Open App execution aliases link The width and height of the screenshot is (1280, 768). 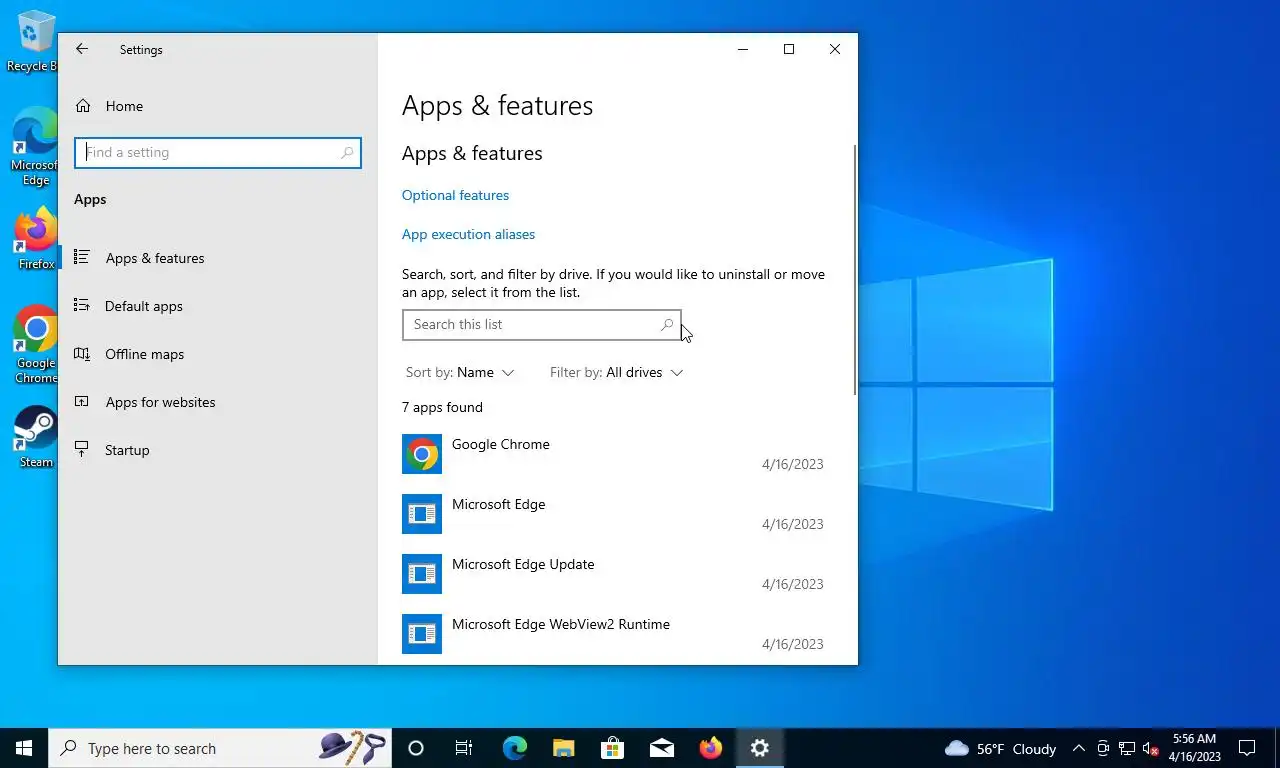click(468, 234)
